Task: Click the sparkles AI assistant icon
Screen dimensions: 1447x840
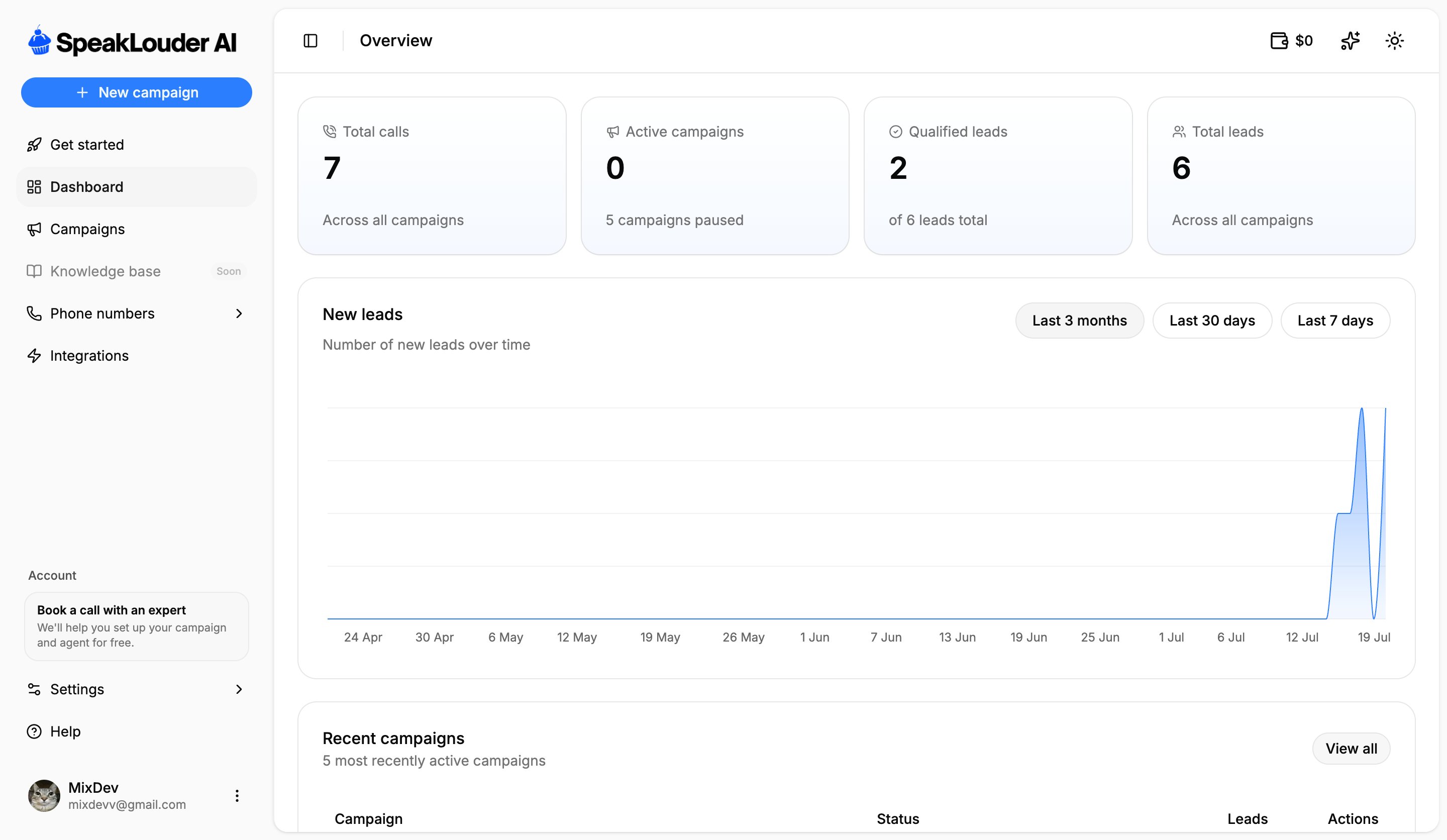Action: (1351, 41)
